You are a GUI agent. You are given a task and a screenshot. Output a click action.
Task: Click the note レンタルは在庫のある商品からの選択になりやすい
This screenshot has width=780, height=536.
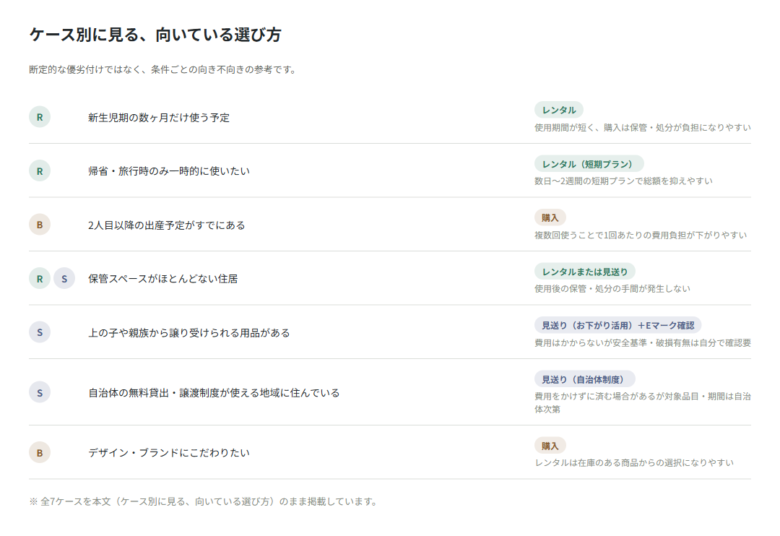634,463
